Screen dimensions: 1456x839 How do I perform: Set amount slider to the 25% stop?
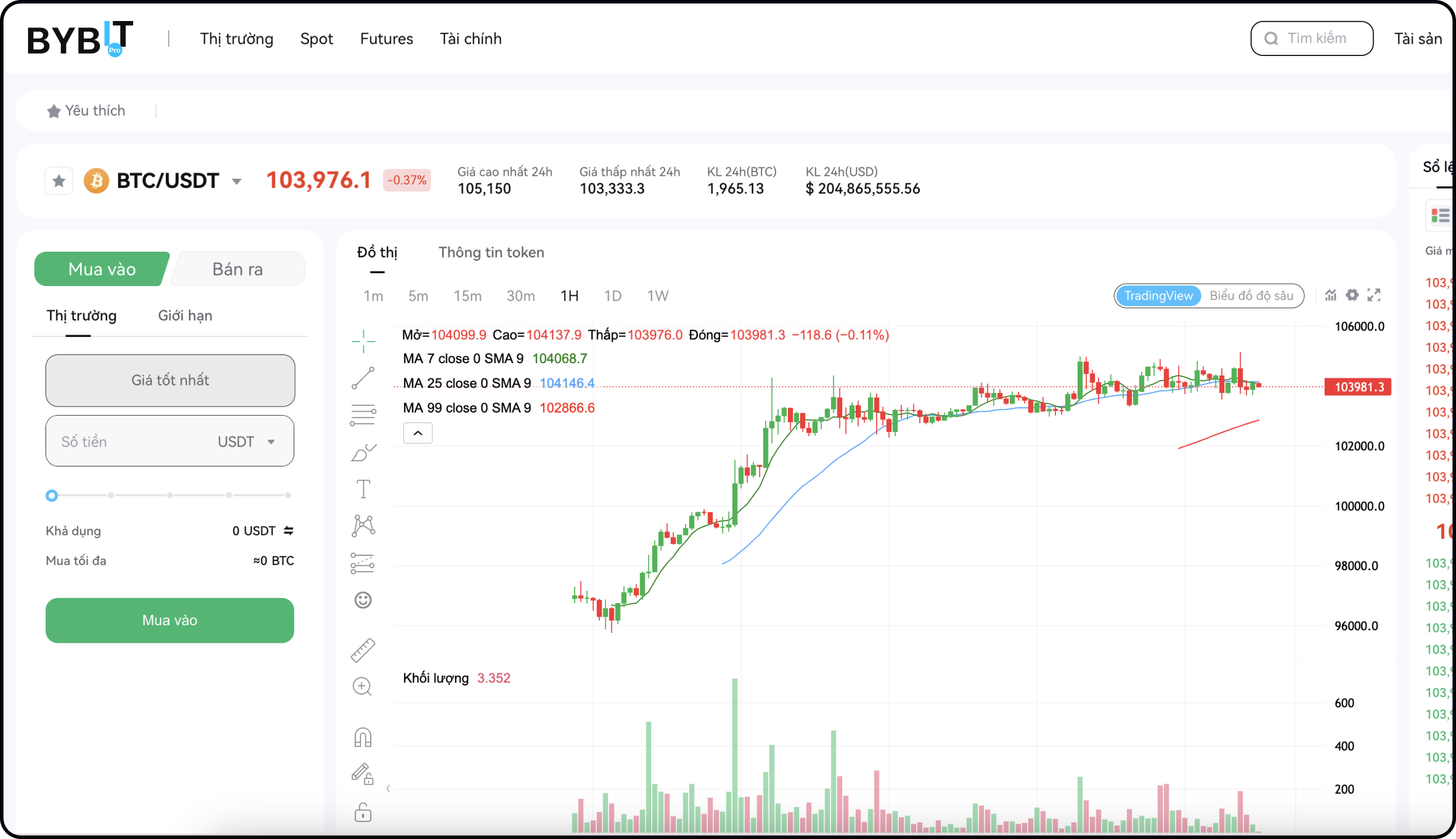[111, 496]
